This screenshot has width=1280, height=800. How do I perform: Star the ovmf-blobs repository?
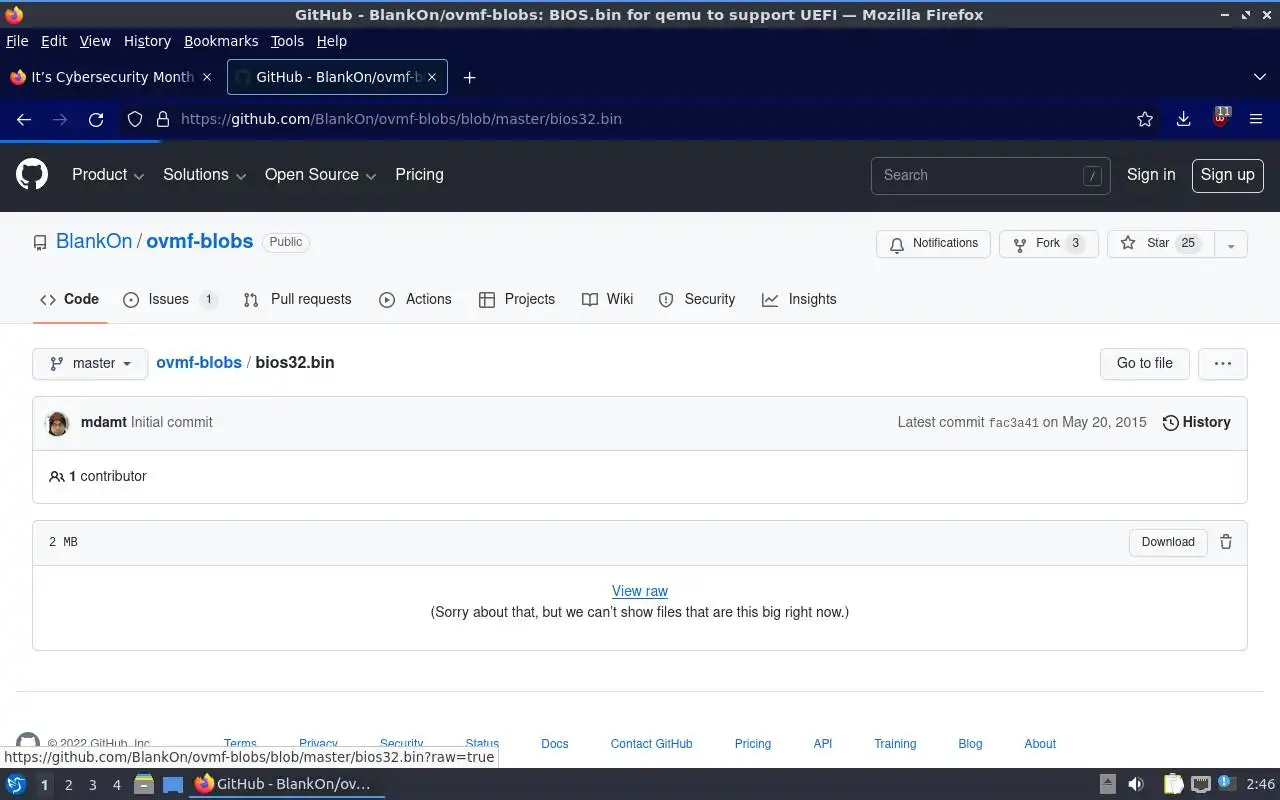click(x=1161, y=244)
